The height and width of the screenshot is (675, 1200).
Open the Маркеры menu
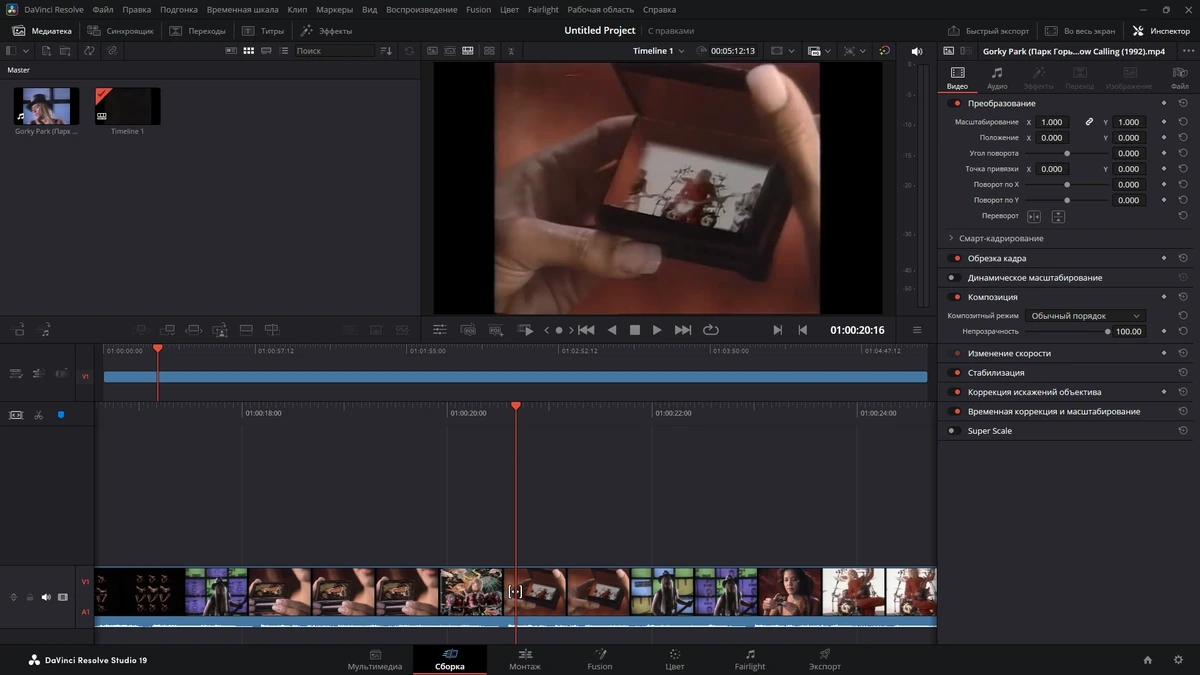(x=334, y=9)
